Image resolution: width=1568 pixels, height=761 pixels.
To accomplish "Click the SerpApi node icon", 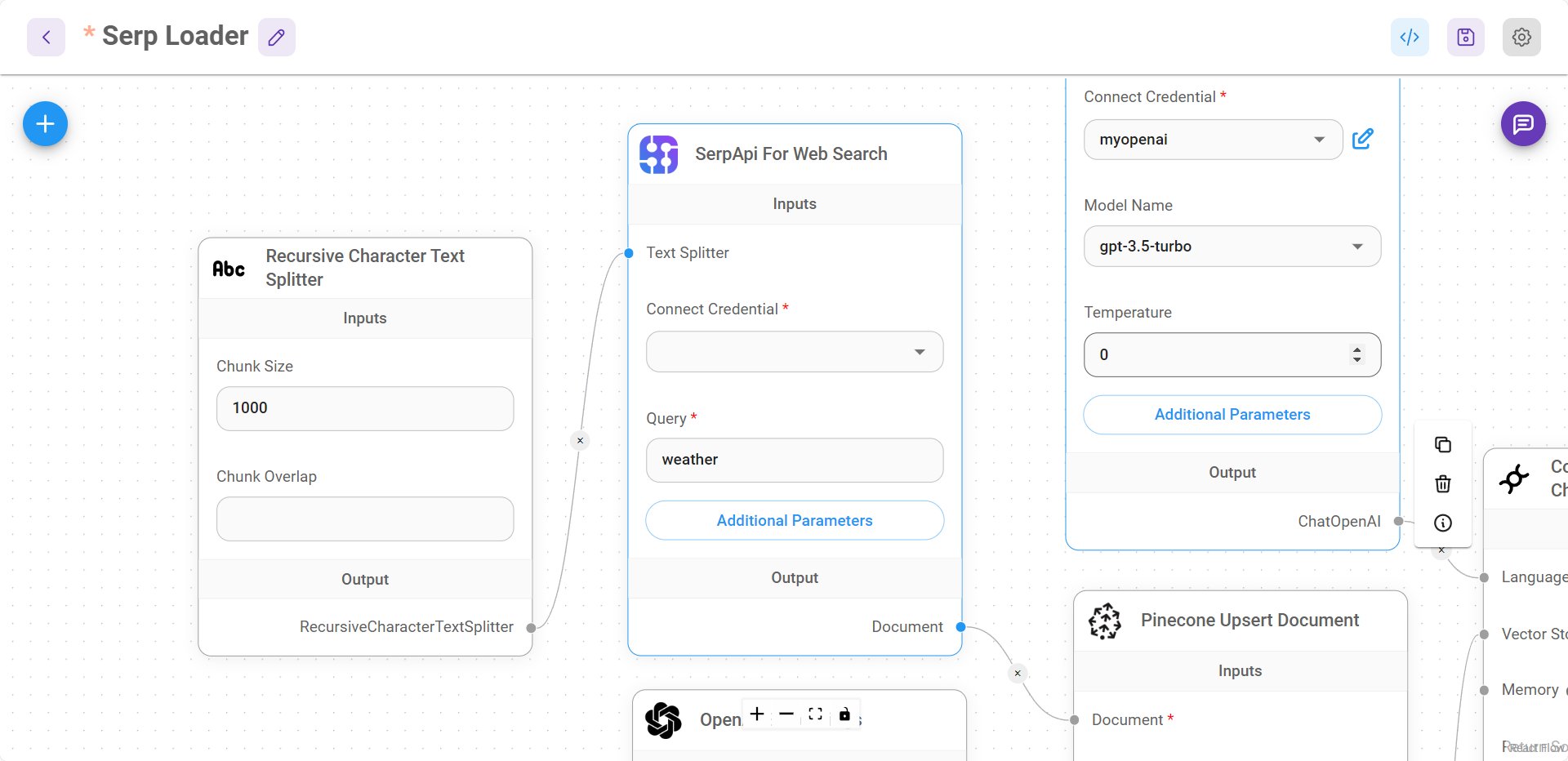I will (659, 154).
